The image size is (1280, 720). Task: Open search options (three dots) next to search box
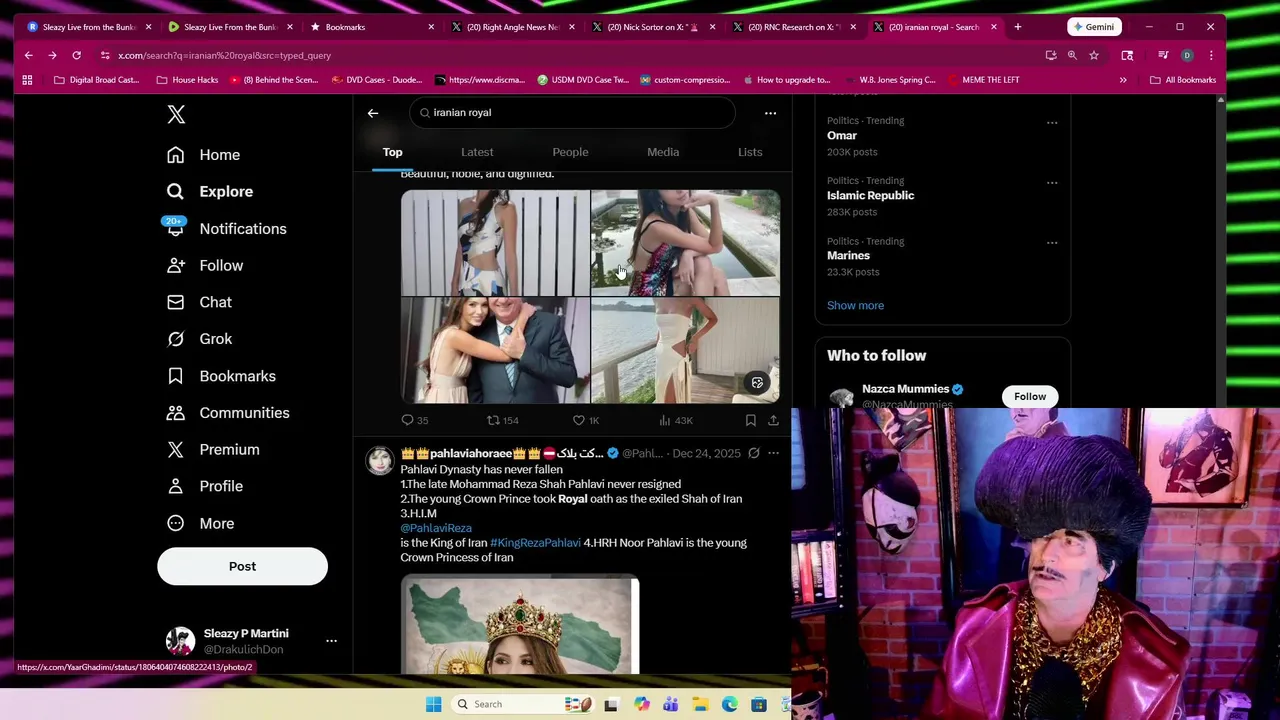point(770,113)
